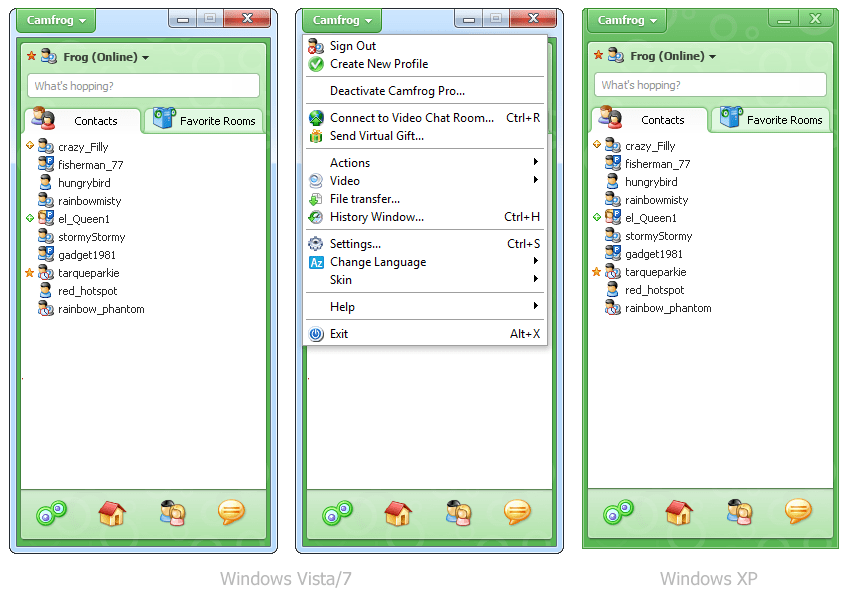Select Contacts tab in XP window
This screenshot has height=600, width=850.
[649, 119]
